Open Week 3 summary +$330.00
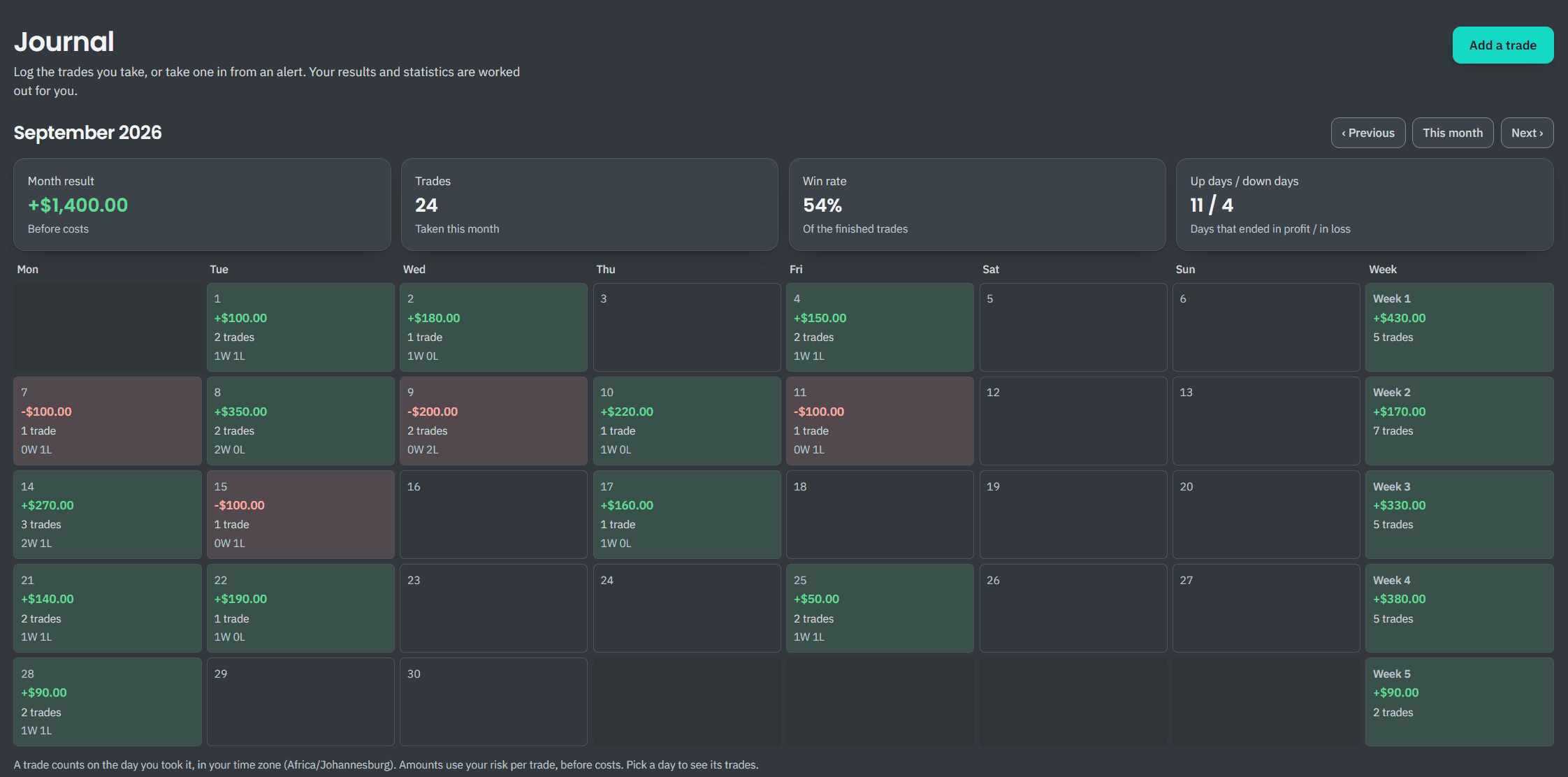Viewport: 1568px width, 777px height. [x=1460, y=515]
